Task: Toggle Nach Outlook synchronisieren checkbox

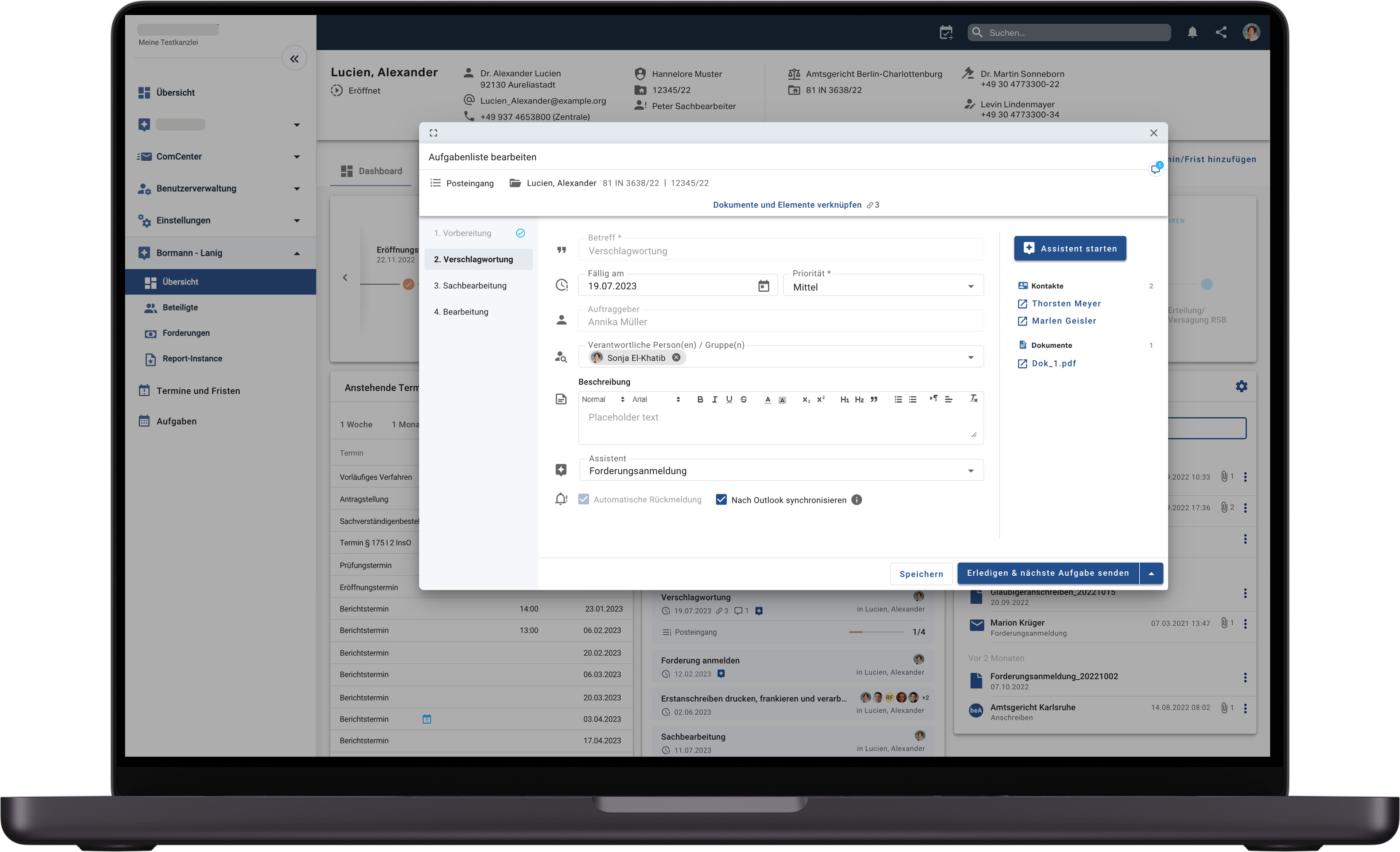Action: (x=721, y=500)
